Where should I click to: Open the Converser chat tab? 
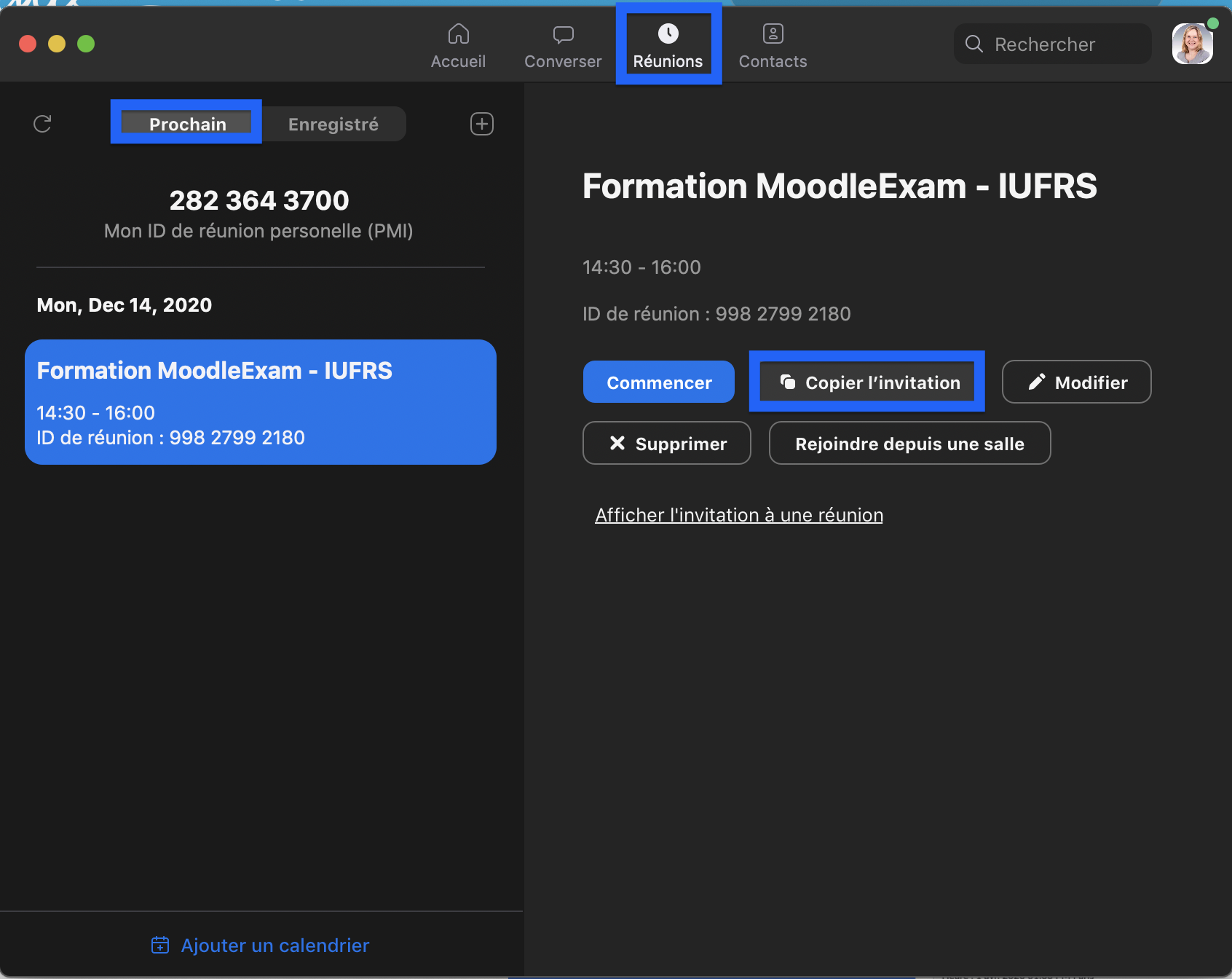coord(563,45)
